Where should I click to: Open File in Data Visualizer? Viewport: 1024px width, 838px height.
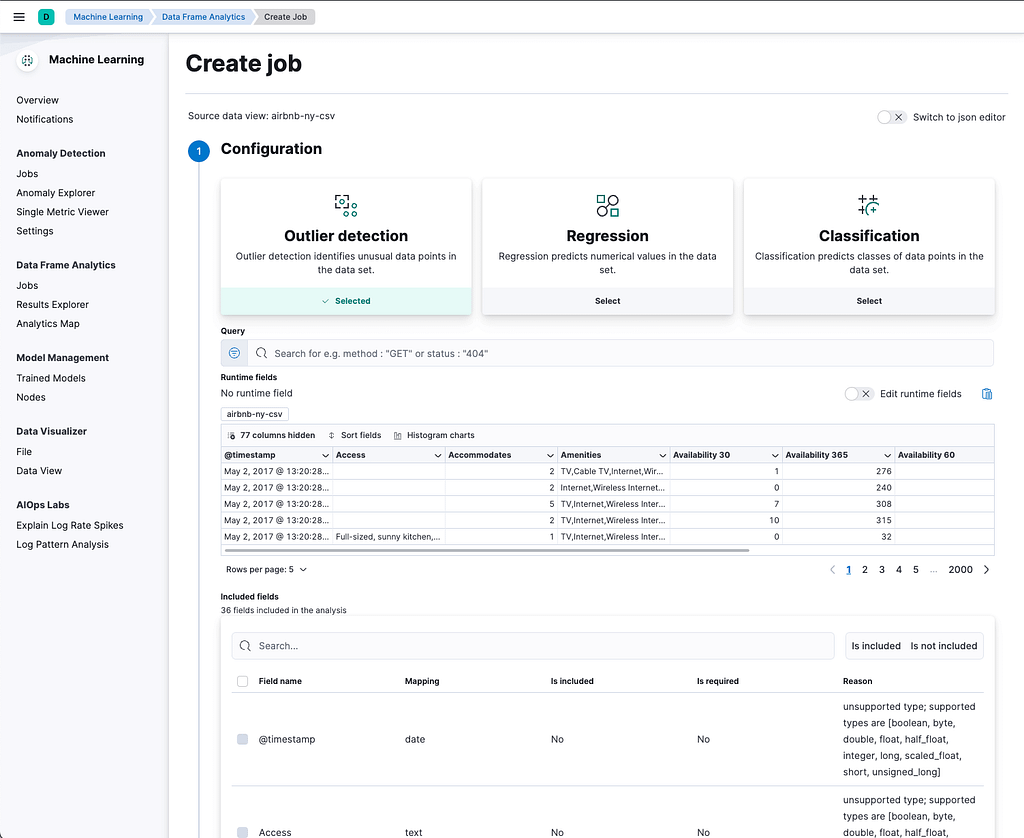[x=24, y=451]
